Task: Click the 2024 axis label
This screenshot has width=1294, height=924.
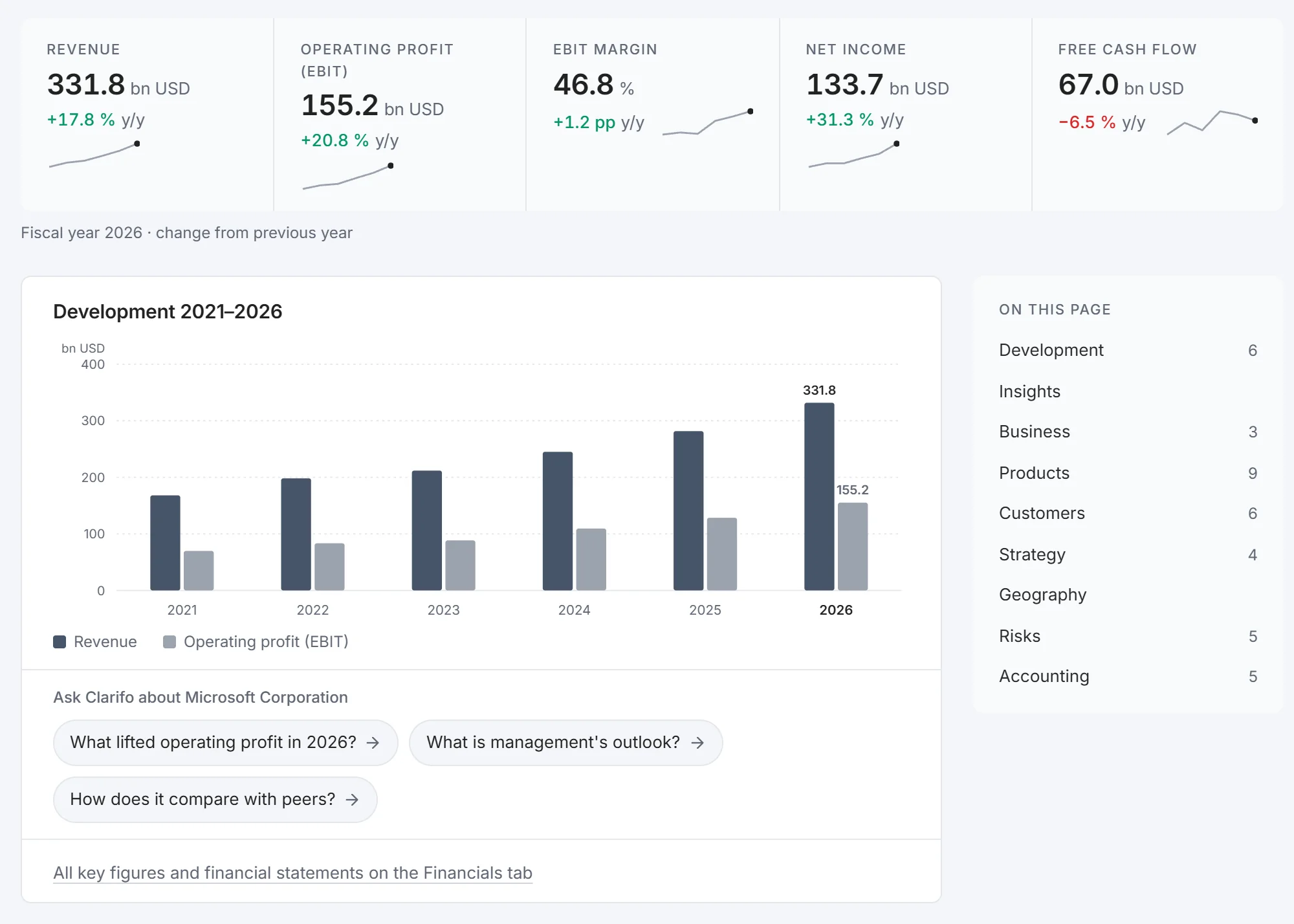Action: coord(574,610)
